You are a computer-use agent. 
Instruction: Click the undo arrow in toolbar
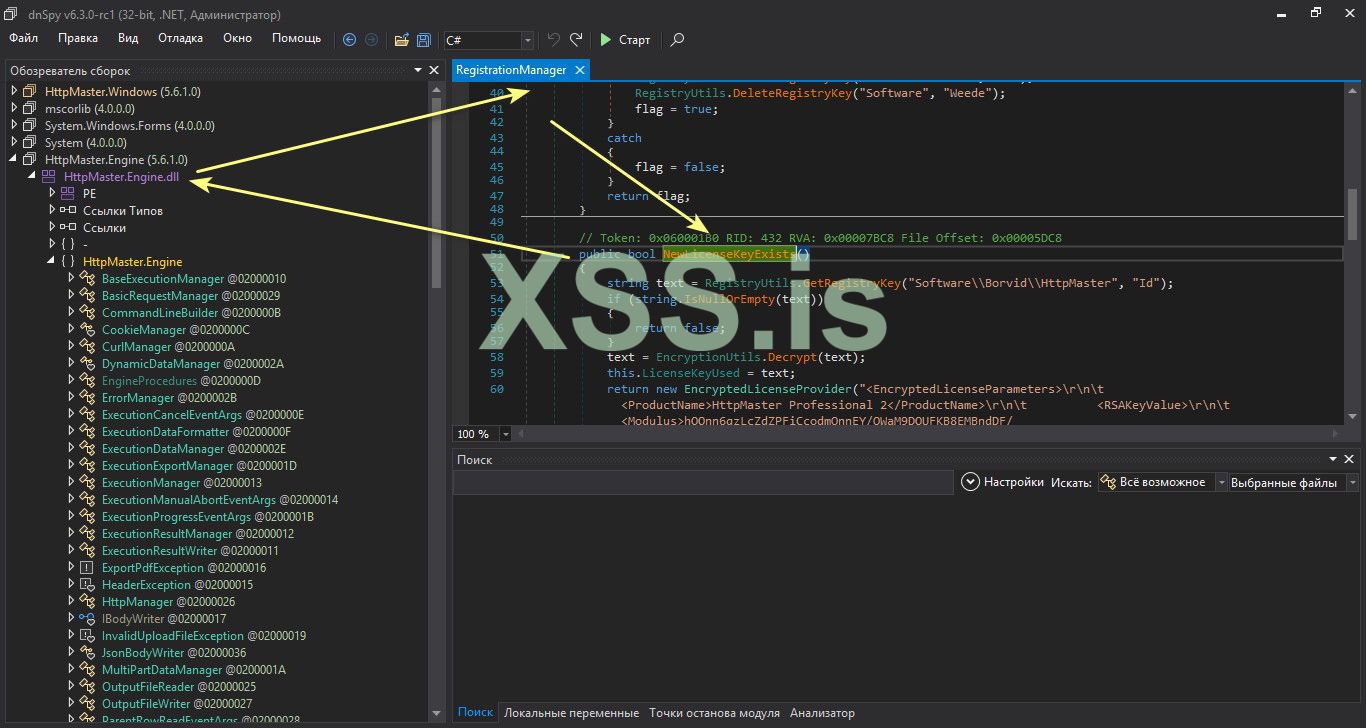click(553, 40)
